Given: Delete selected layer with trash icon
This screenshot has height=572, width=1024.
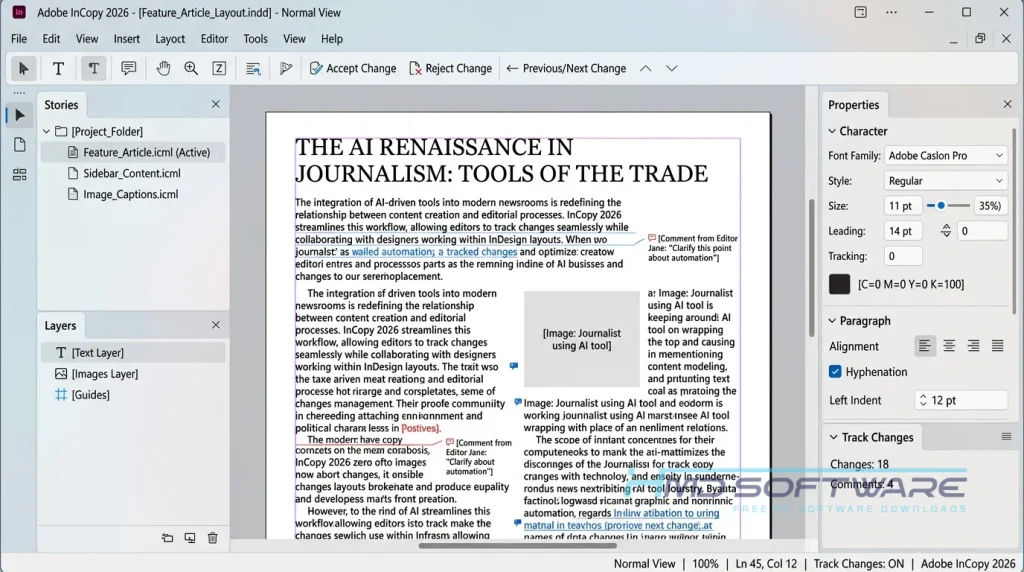Looking at the screenshot, I should [212, 538].
